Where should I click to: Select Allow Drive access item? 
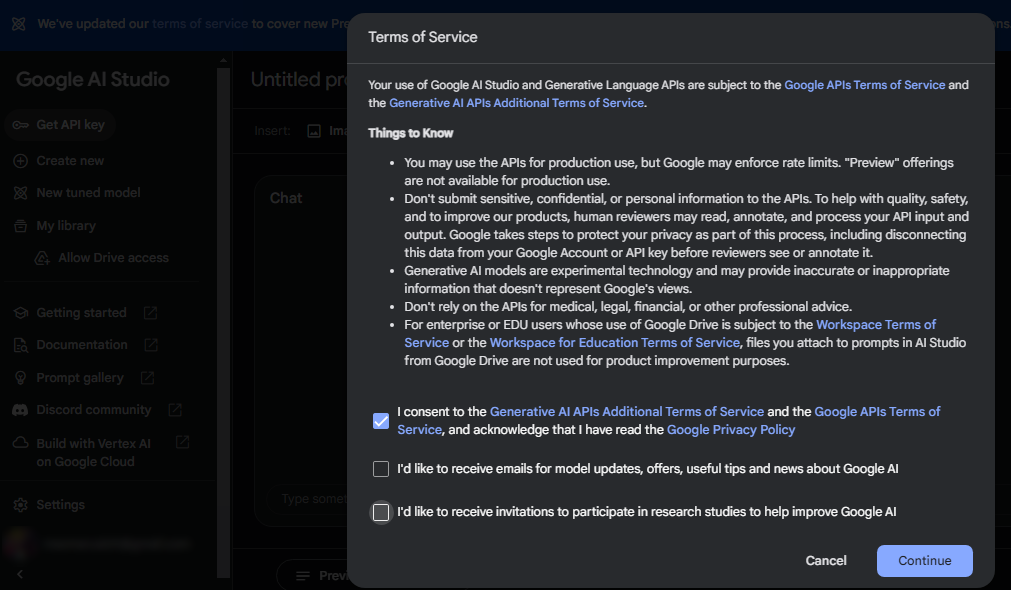[x=113, y=258]
